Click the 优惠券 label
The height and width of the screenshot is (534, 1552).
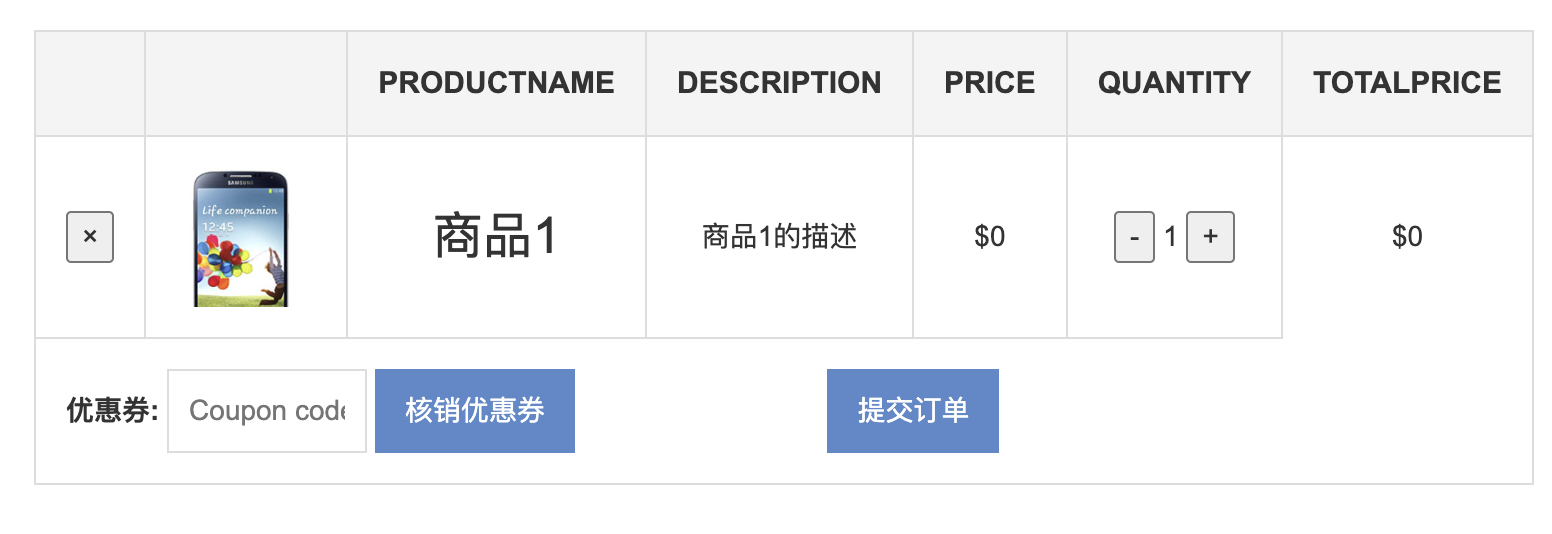click(x=112, y=411)
